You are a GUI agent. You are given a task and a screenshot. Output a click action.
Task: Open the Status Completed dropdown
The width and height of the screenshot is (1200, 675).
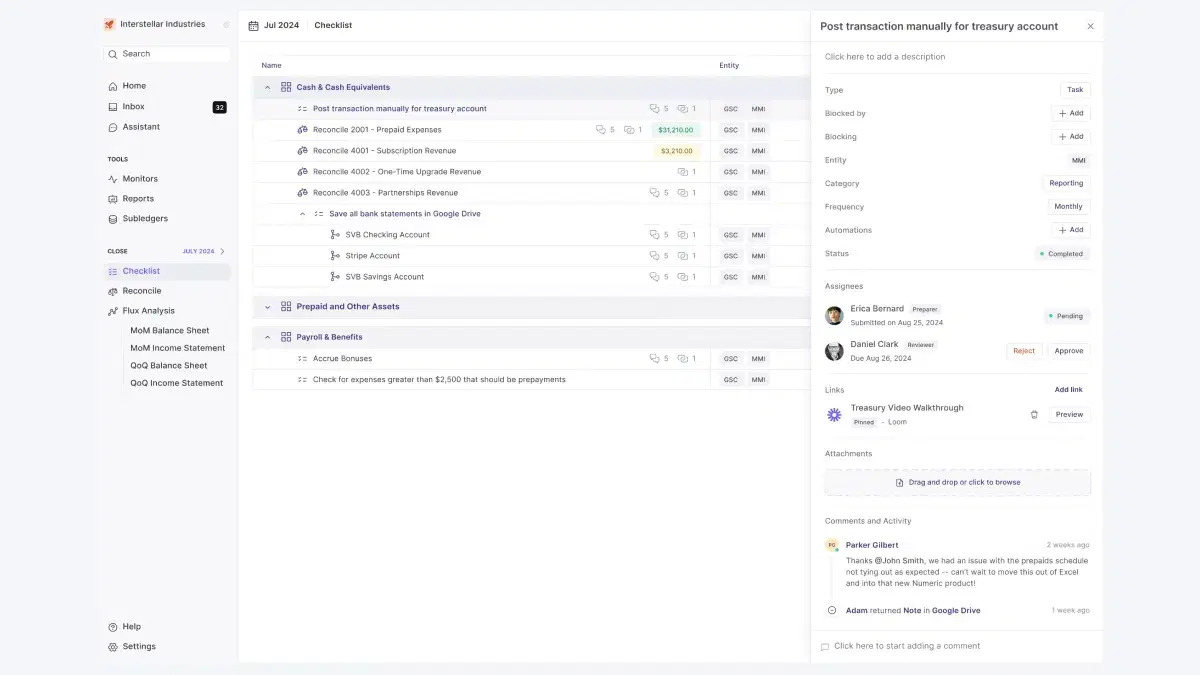tap(1062, 254)
